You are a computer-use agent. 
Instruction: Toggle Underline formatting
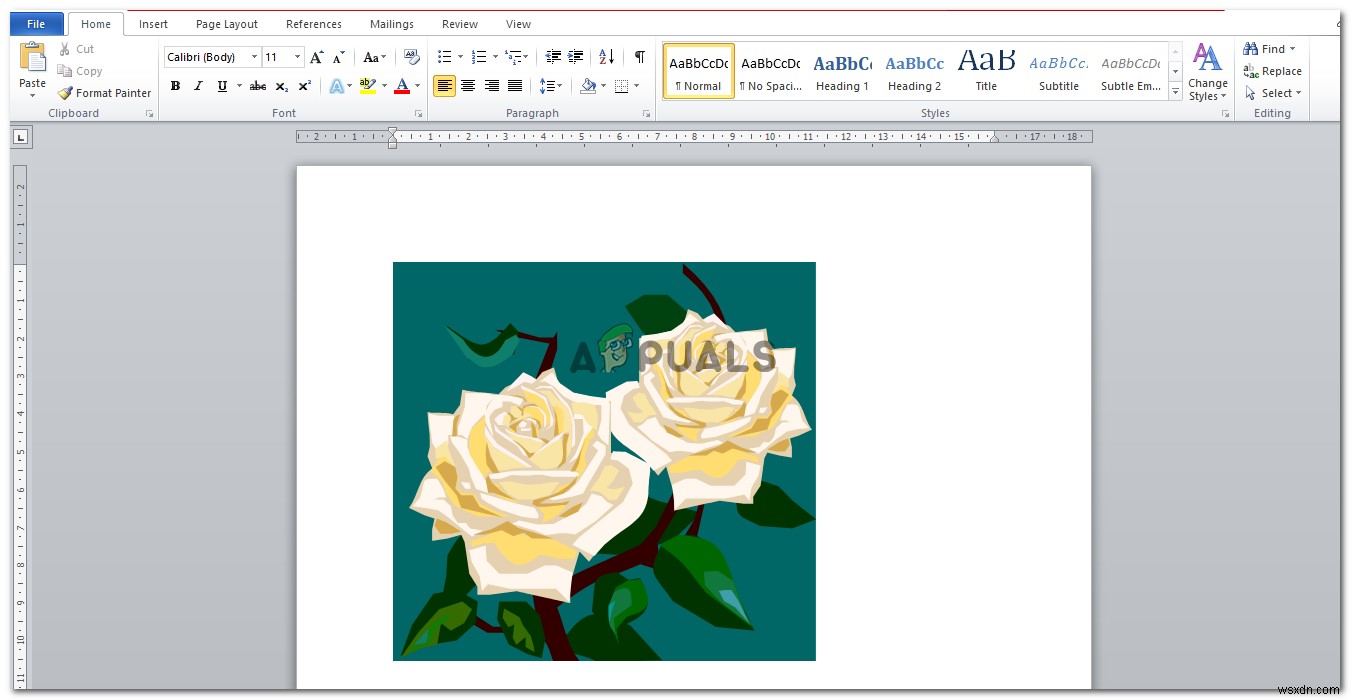pyautogui.click(x=222, y=86)
